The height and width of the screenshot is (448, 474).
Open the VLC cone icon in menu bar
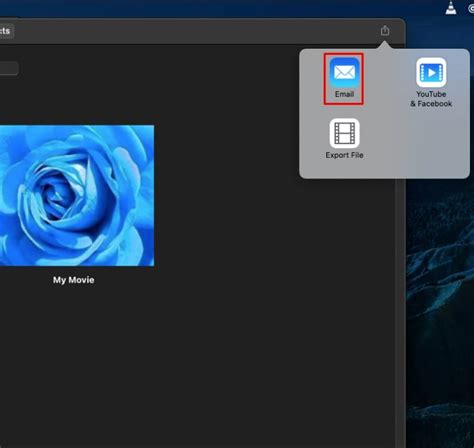[451, 8]
